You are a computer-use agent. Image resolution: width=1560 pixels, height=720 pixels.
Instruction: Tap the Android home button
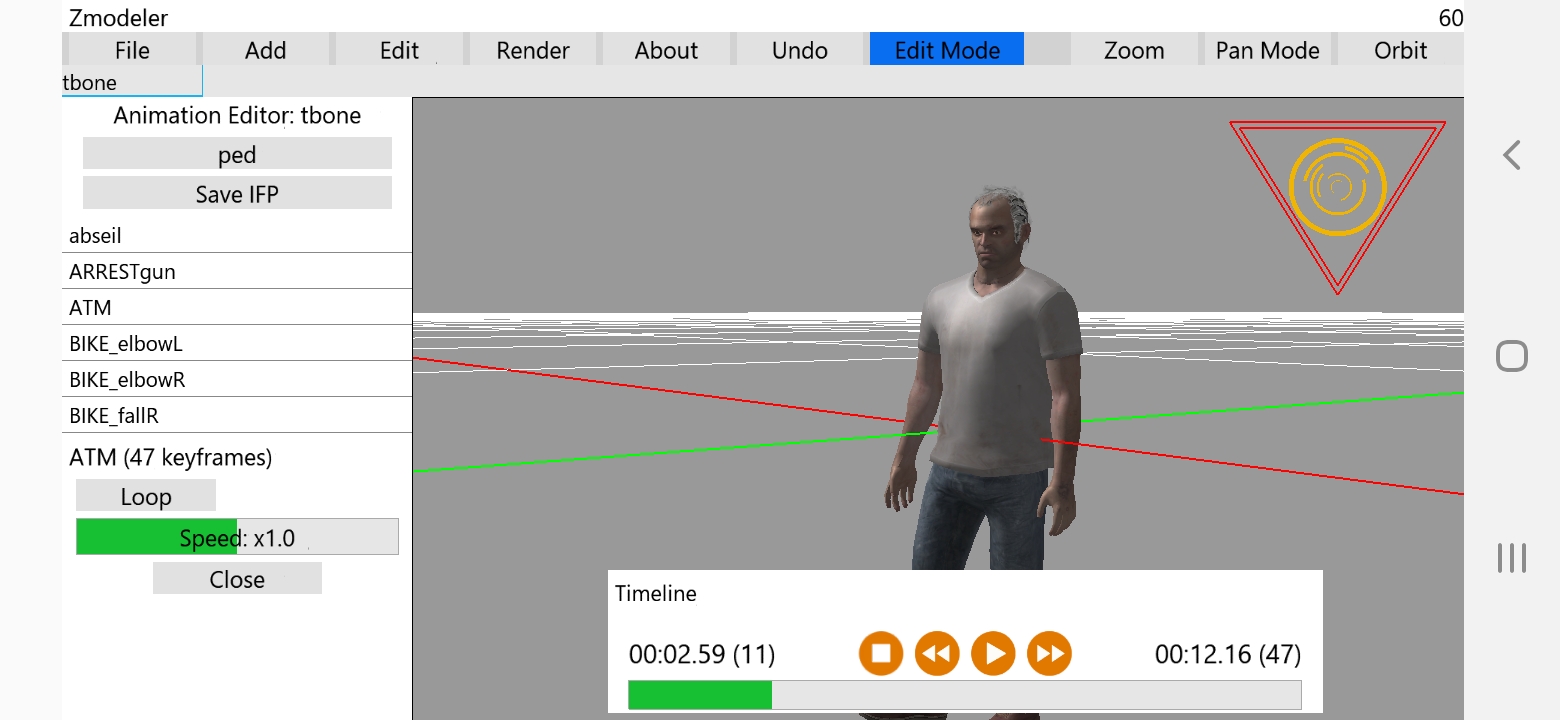1511,356
